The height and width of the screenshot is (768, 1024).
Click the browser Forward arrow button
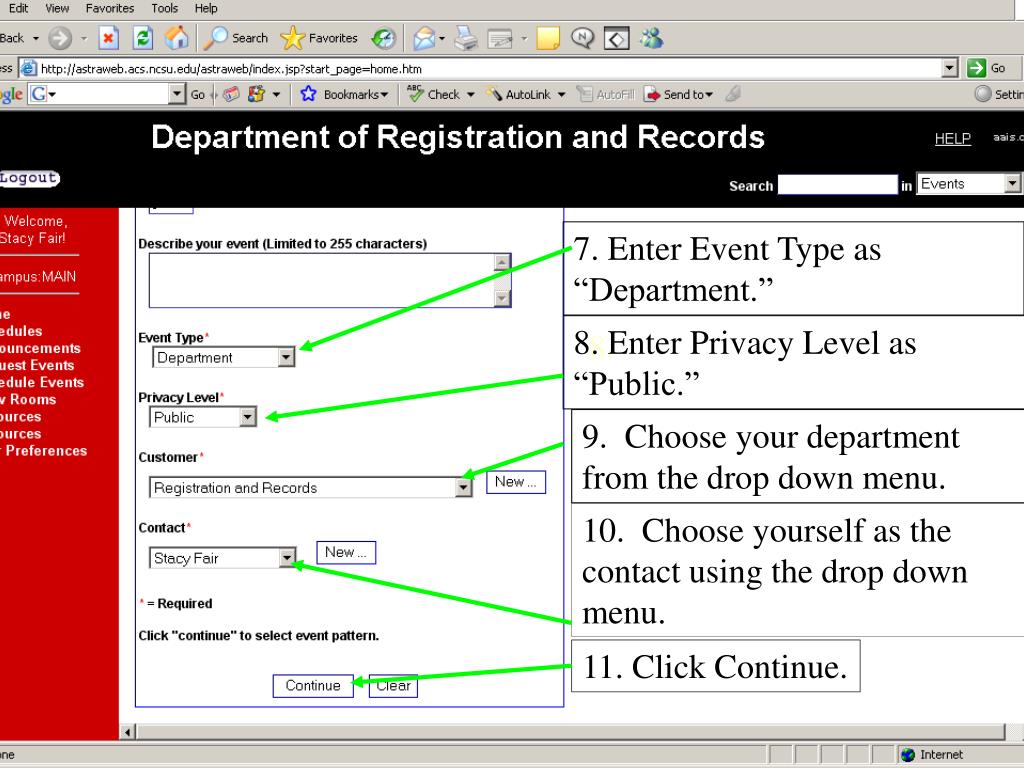60,38
